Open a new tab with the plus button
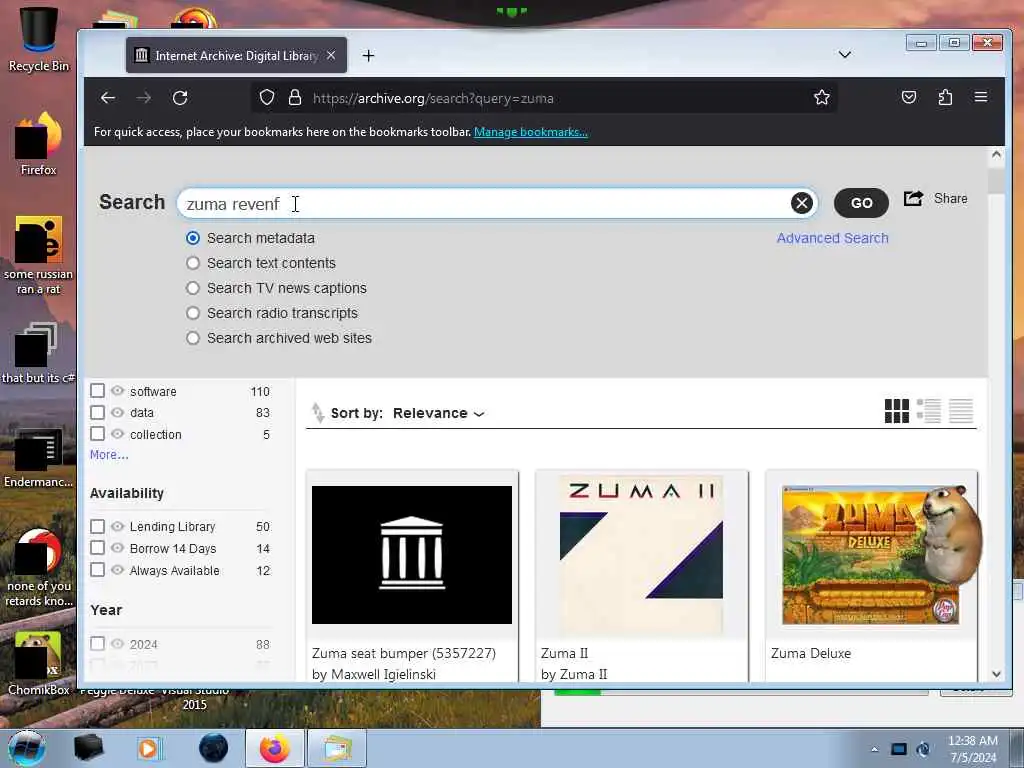Screen dimensions: 1024x768 [368, 56]
